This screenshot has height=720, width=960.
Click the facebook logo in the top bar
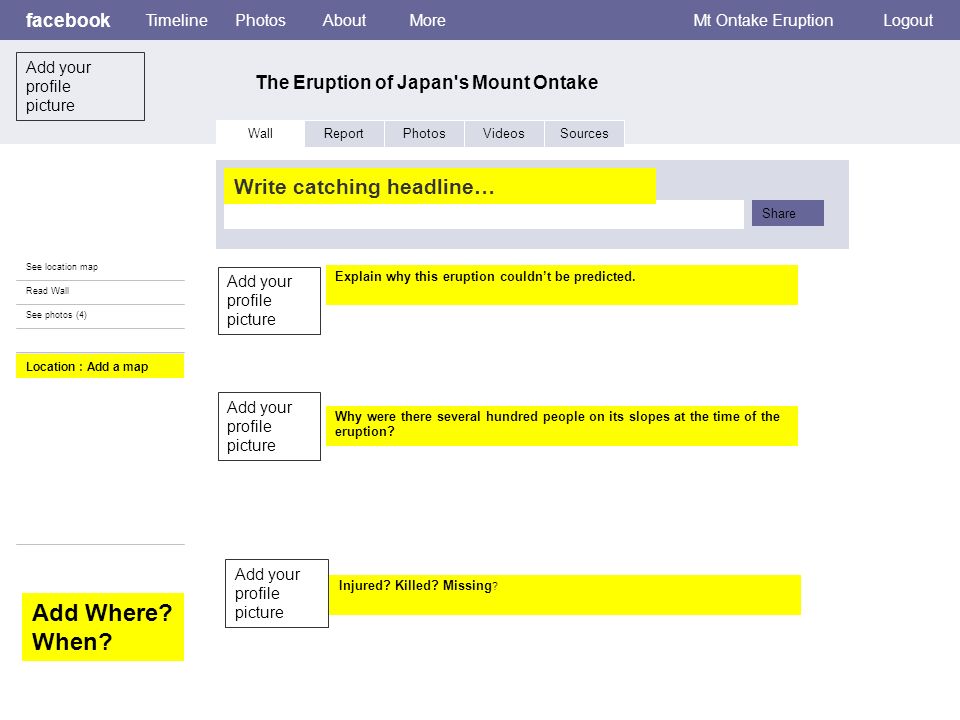coord(67,20)
